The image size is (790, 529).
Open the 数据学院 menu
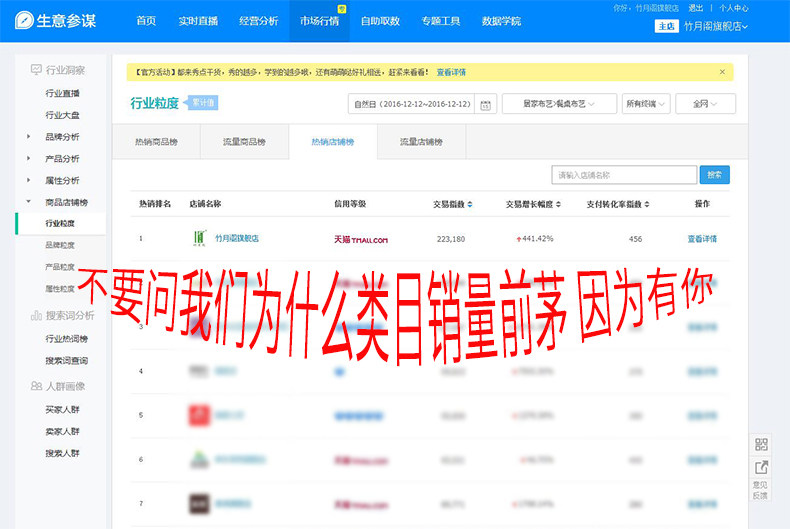pyautogui.click(x=501, y=21)
